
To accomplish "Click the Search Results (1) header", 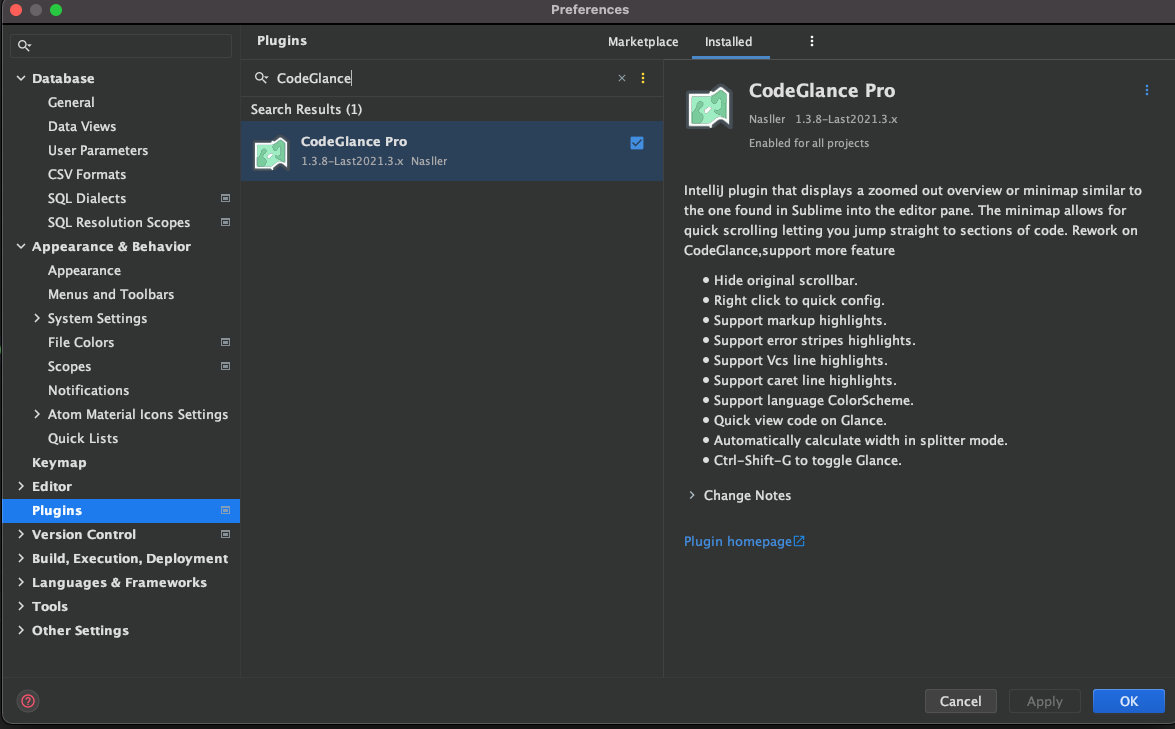I will 306,109.
